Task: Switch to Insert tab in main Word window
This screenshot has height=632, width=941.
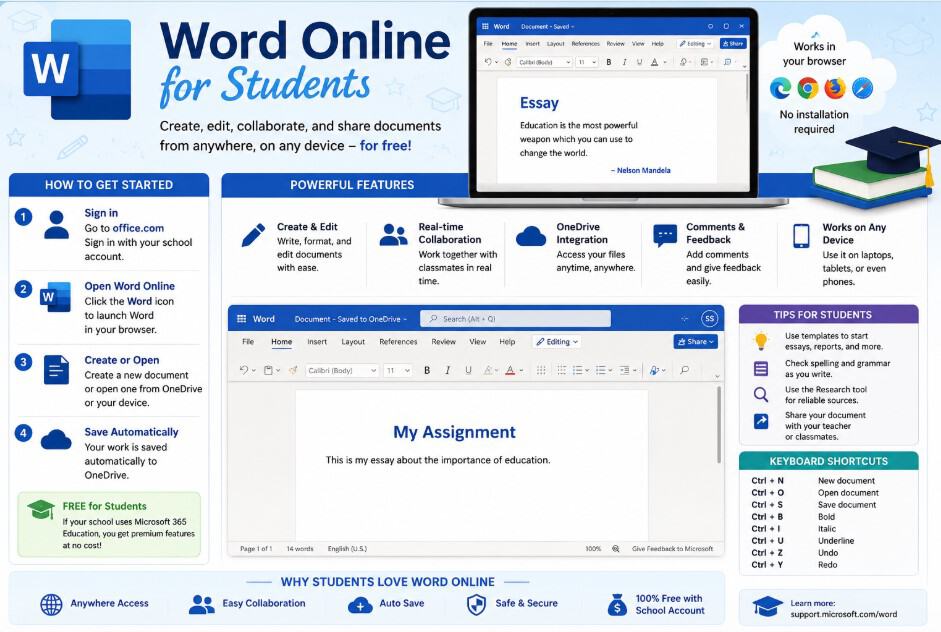Action: [x=317, y=342]
